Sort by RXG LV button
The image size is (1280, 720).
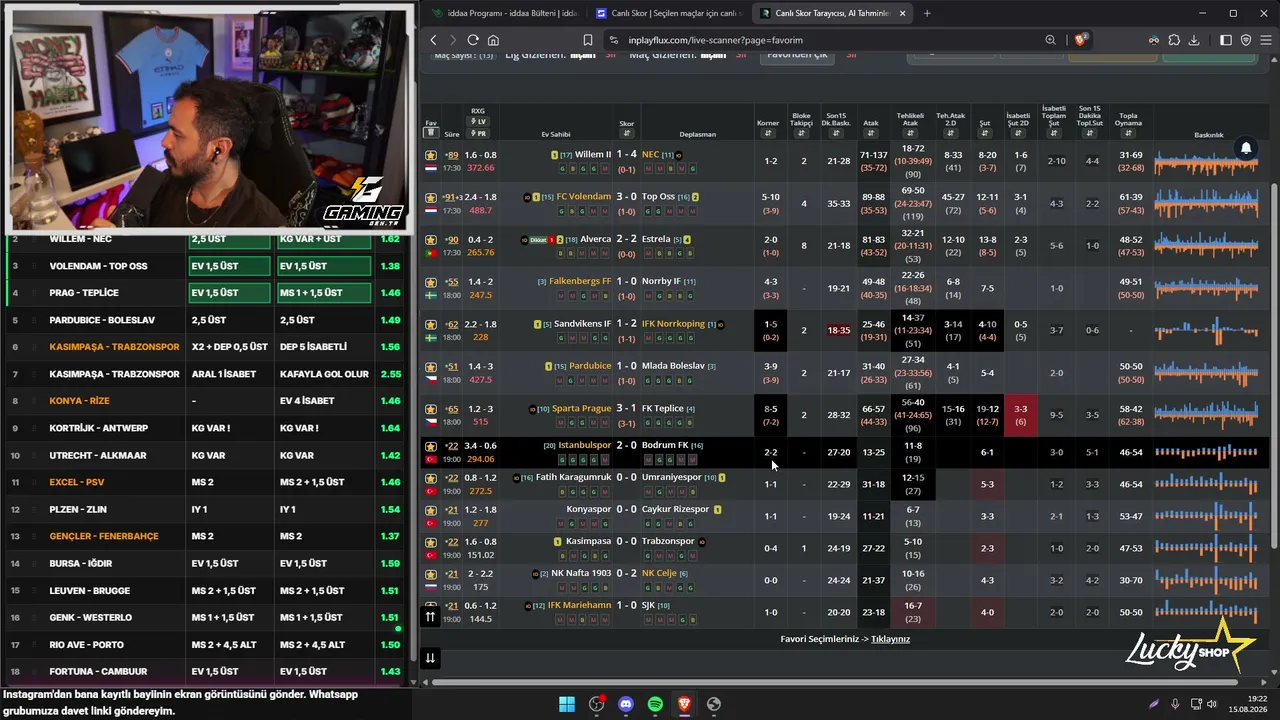coord(478,122)
